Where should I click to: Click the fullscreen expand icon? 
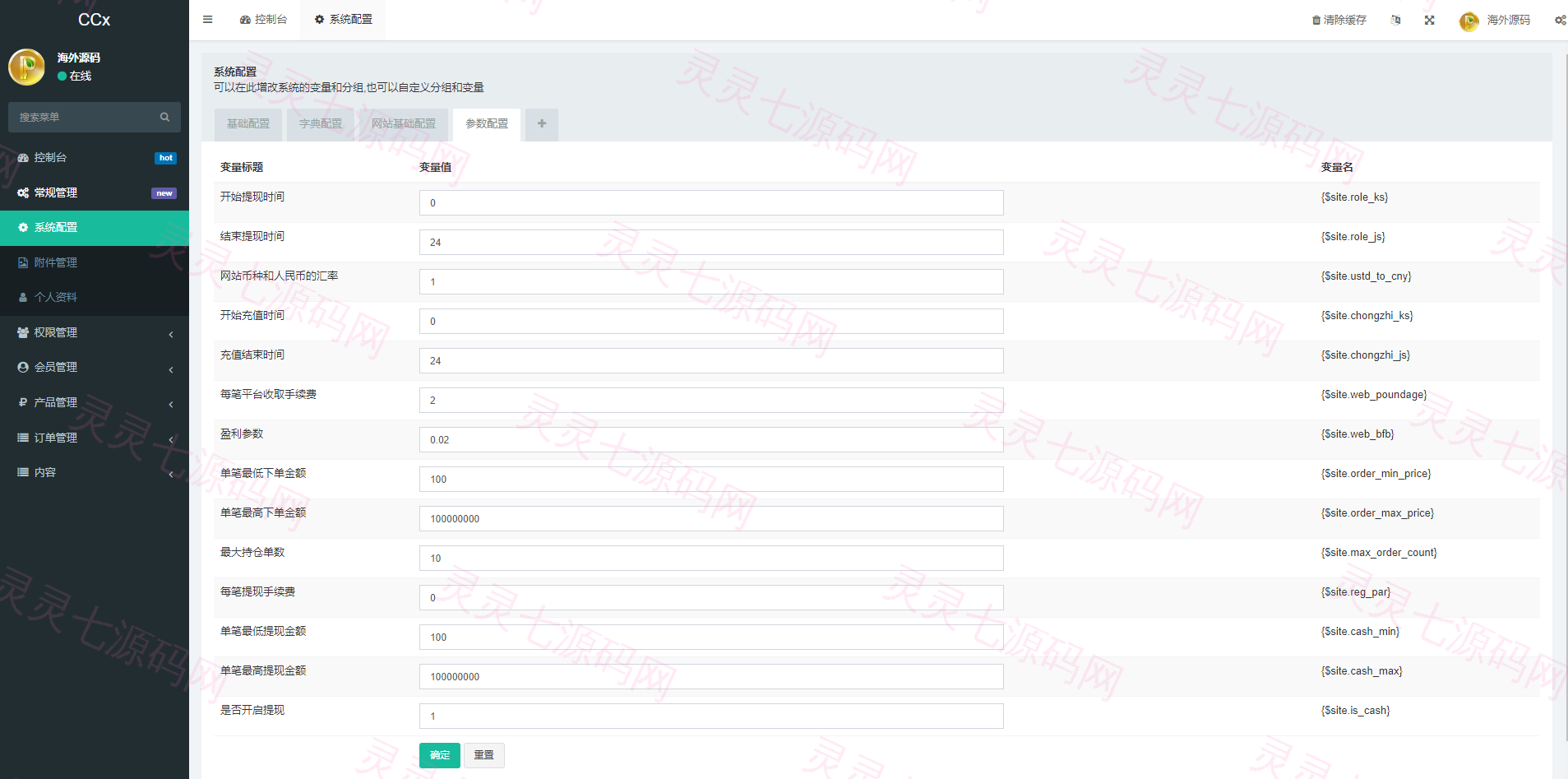tap(1429, 21)
